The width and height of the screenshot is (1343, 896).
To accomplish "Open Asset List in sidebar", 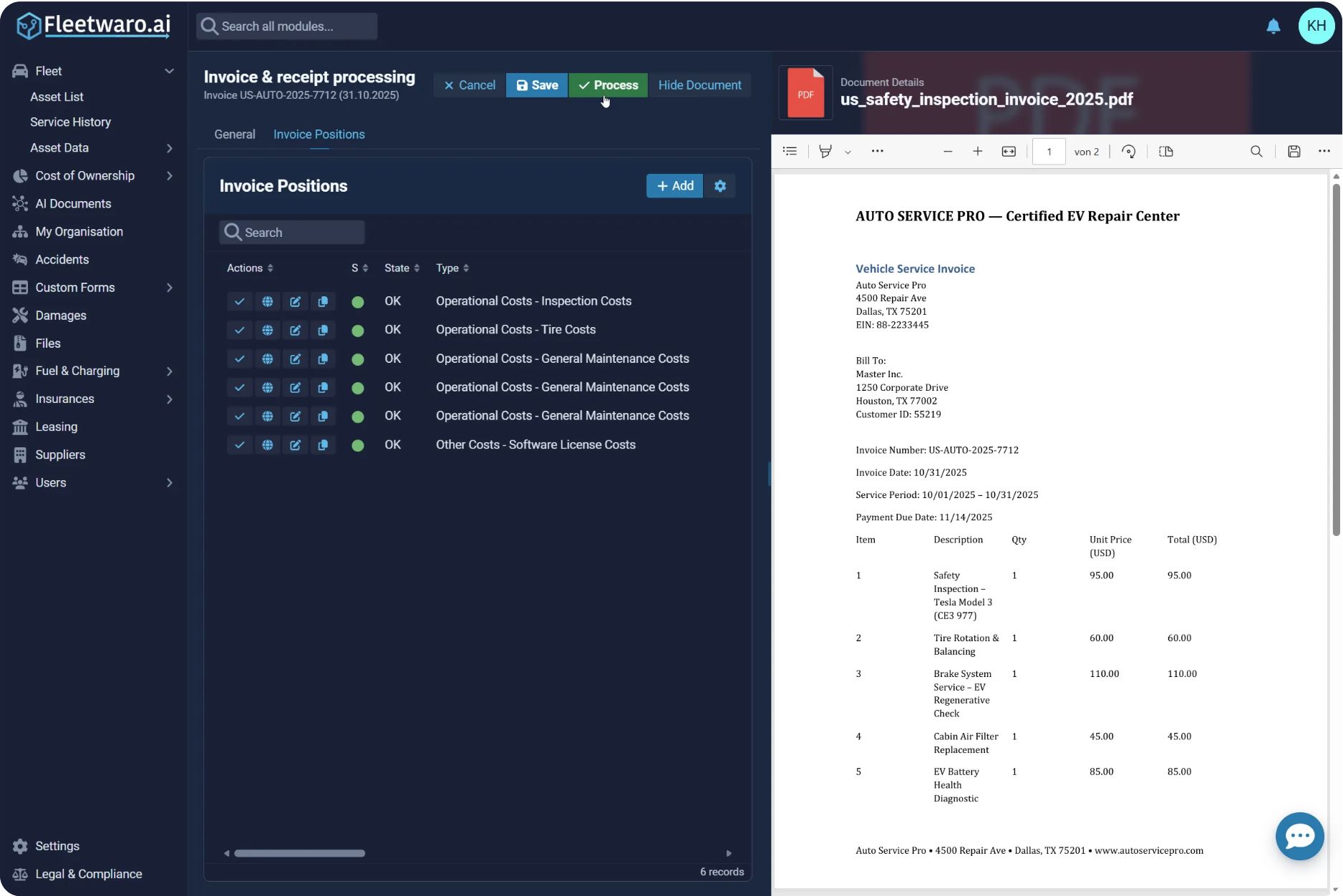I will click(57, 97).
